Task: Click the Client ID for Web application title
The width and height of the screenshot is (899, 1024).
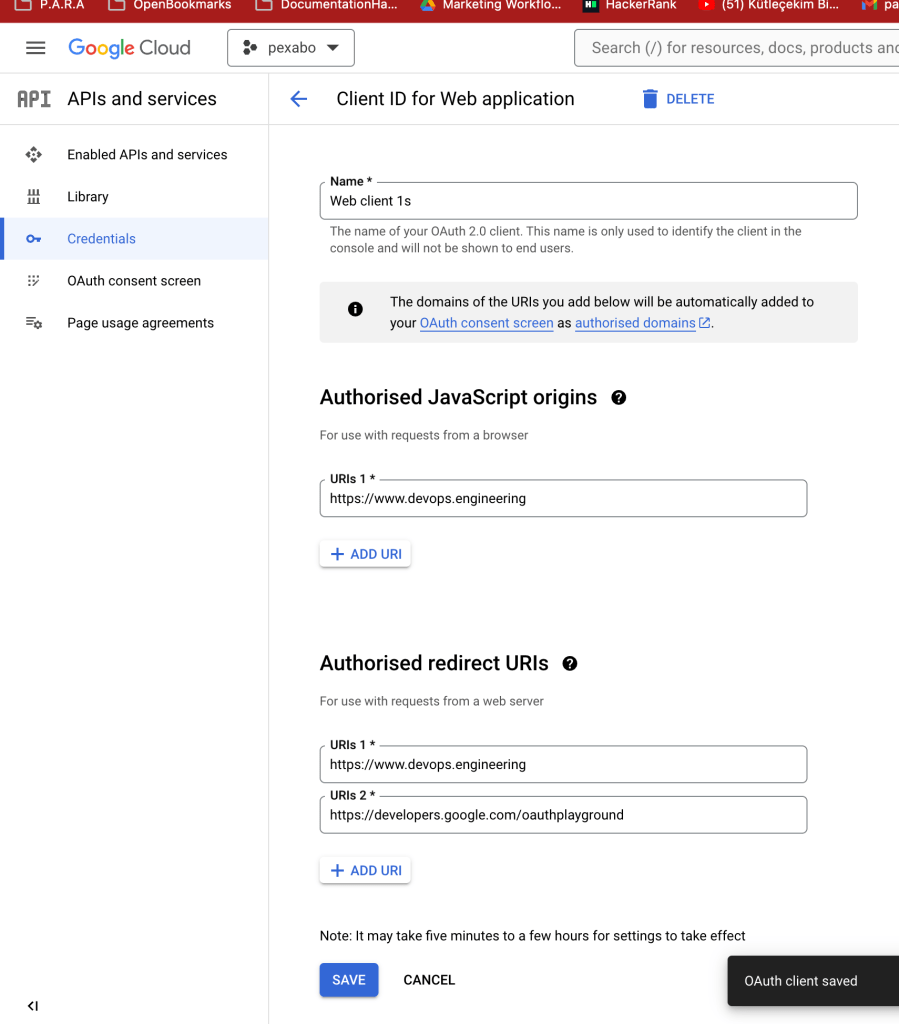Action: (x=455, y=99)
